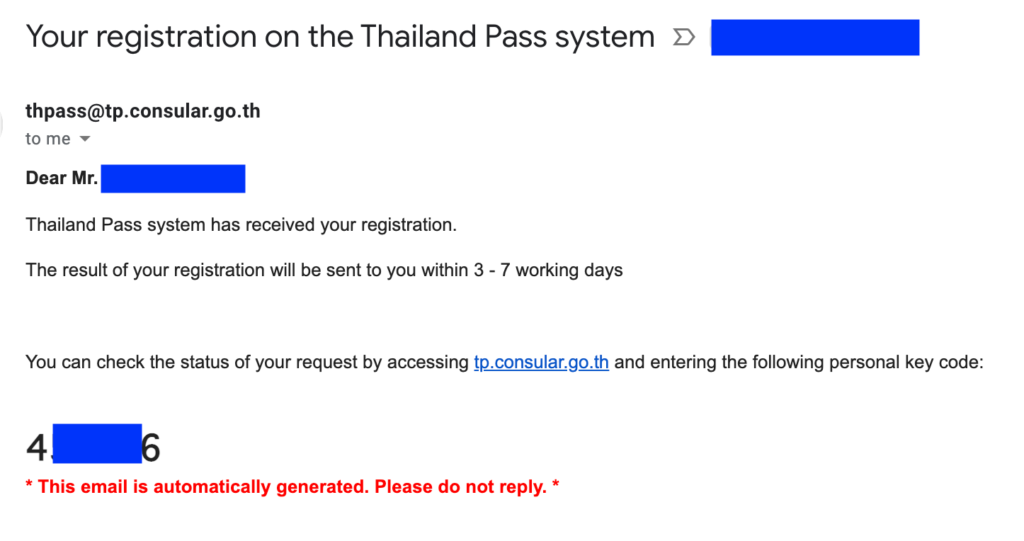Viewport: 1024px width, 541px height.
Task: Click the importance marker icon beside the subject
Action: tap(683, 37)
